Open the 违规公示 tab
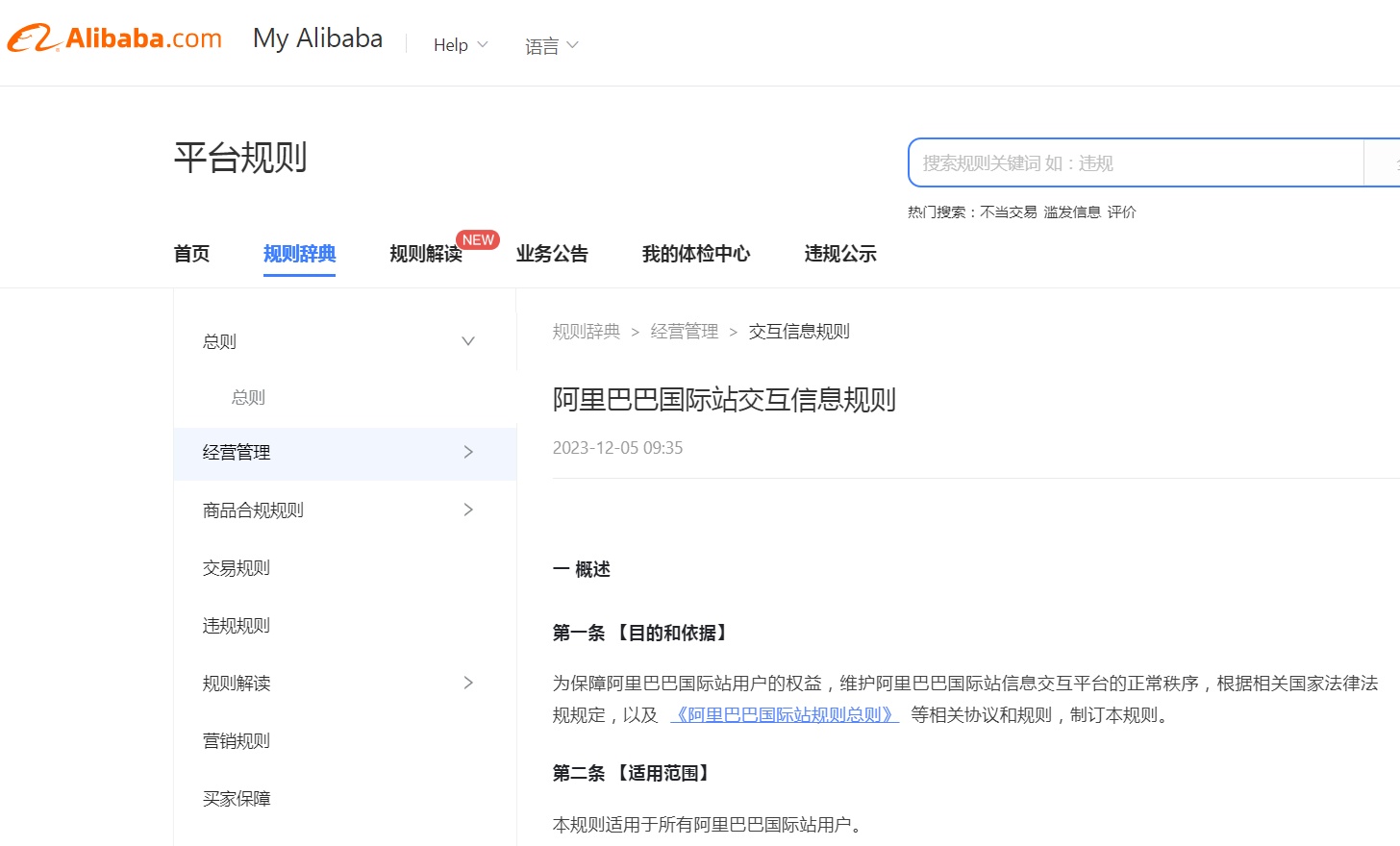 (x=840, y=254)
